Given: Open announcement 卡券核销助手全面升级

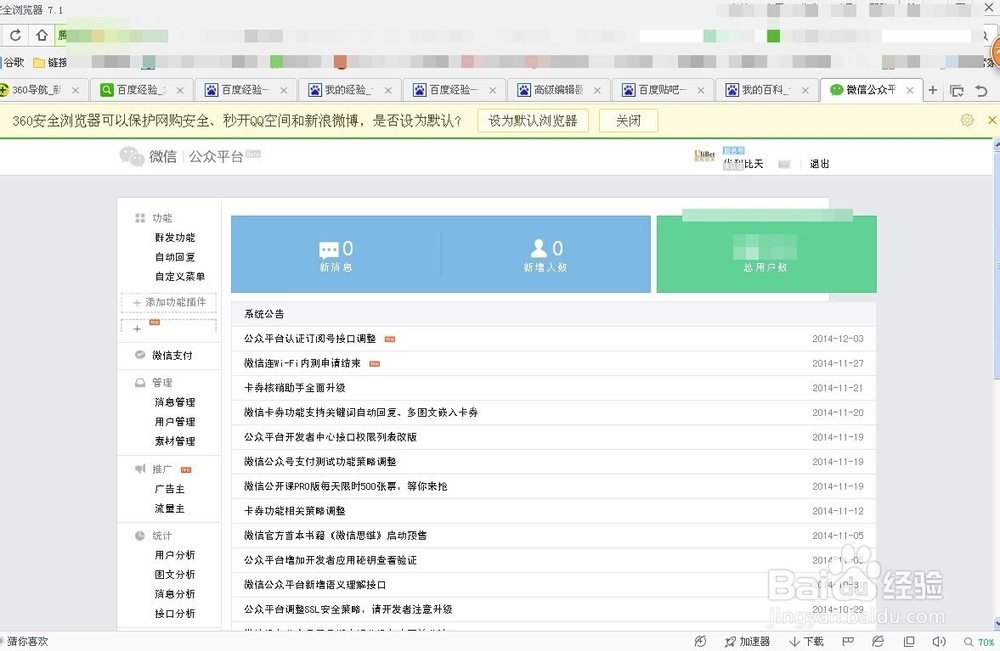Looking at the screenshot, I should click(x=295, y=388).
